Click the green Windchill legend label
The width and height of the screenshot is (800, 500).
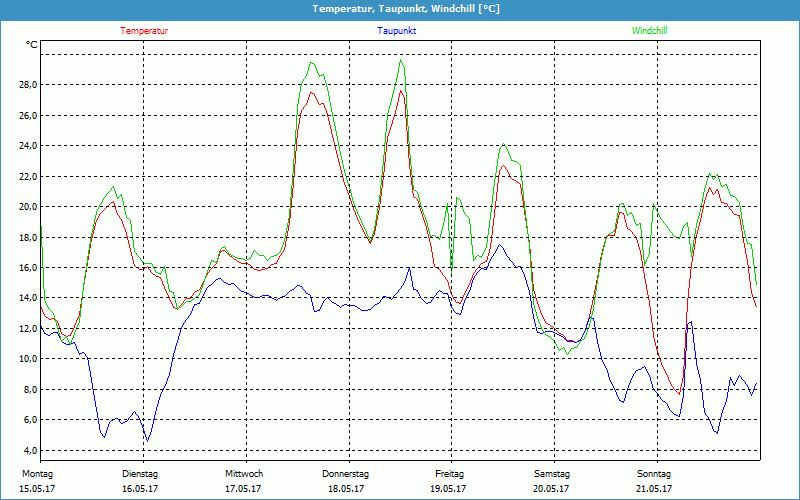coord(649,31)
